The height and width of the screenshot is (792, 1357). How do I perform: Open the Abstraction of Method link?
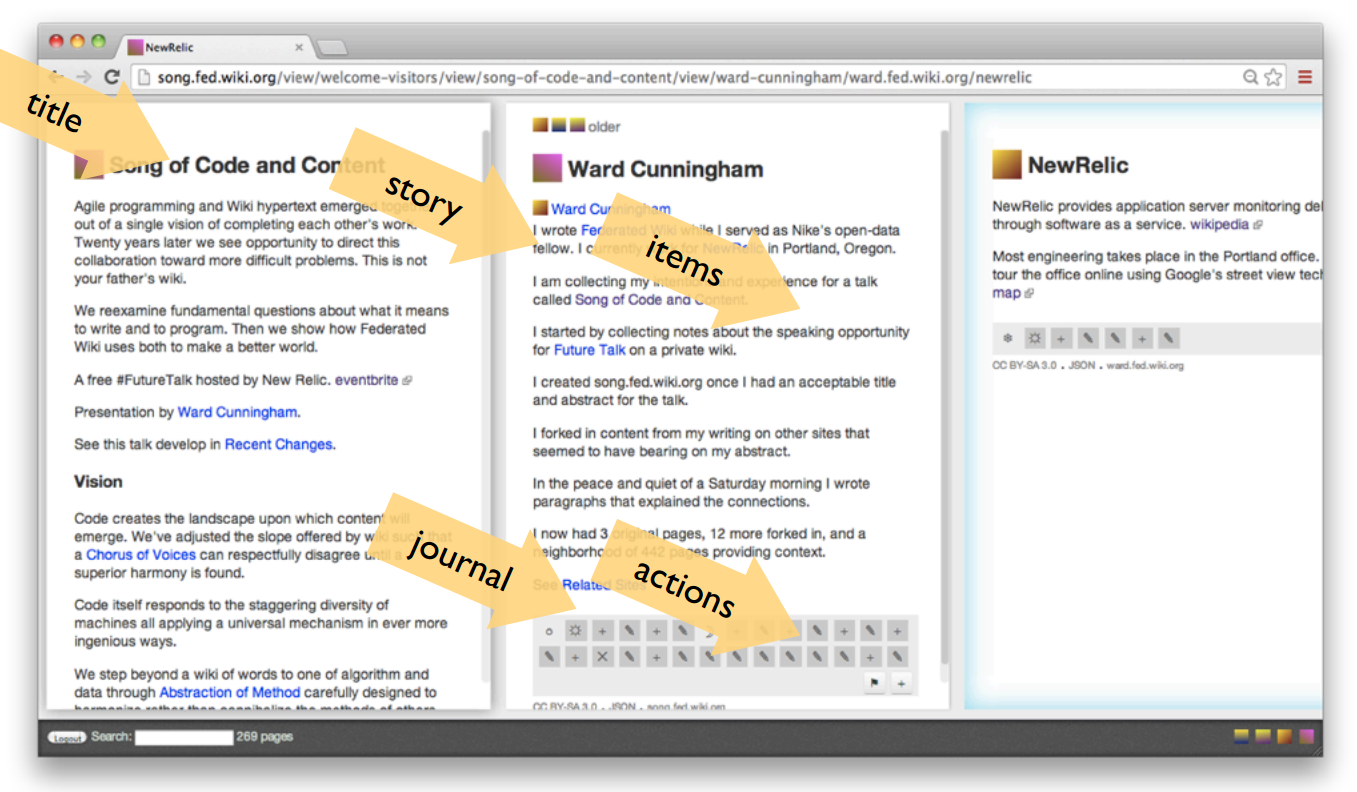pos(230,692)
